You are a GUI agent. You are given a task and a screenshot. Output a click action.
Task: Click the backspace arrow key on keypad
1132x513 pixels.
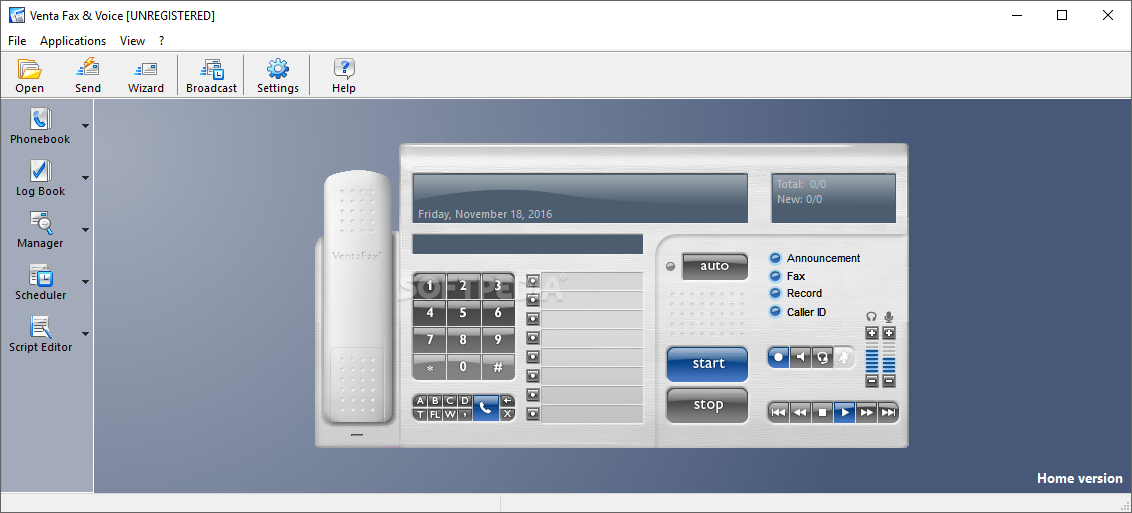pos(507,401)
